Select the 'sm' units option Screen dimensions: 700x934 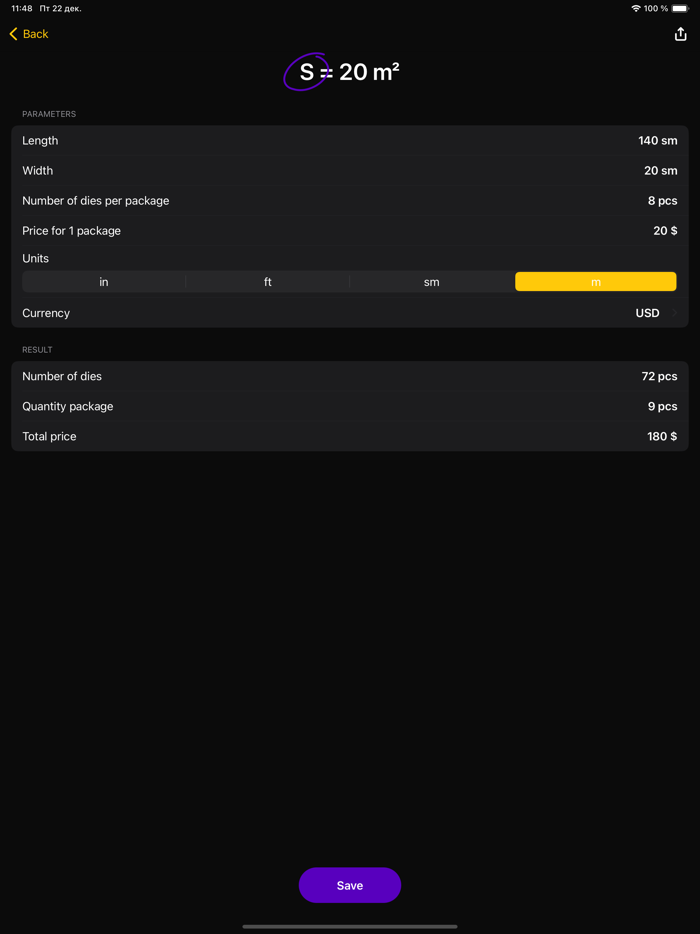[x=431, y=281]
